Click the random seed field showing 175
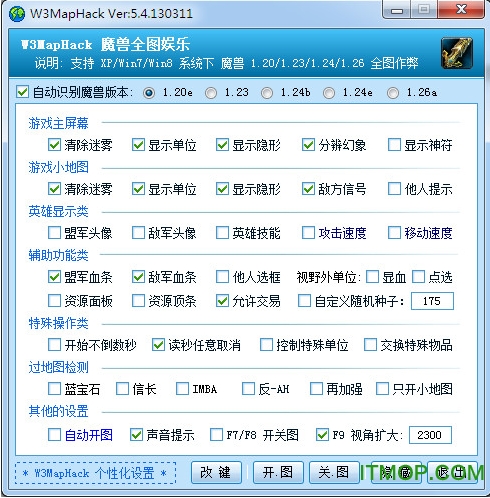 pyautogui.click(x=432, y=301)
